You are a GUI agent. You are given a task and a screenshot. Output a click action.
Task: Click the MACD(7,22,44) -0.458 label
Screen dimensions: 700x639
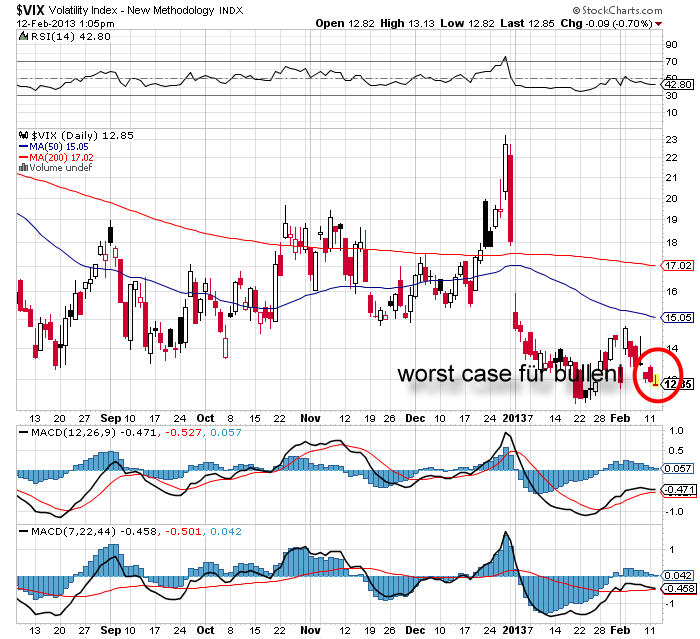(x=94, y=531)
